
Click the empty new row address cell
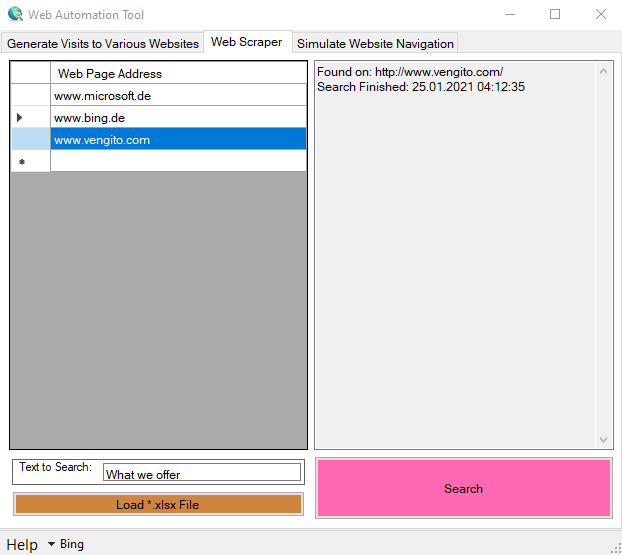(178, 161)
